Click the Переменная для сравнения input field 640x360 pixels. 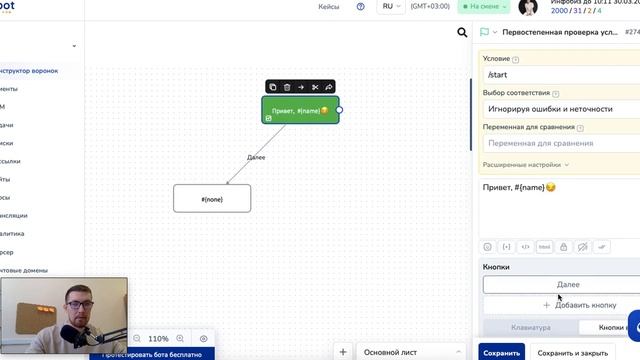(561, 143)
